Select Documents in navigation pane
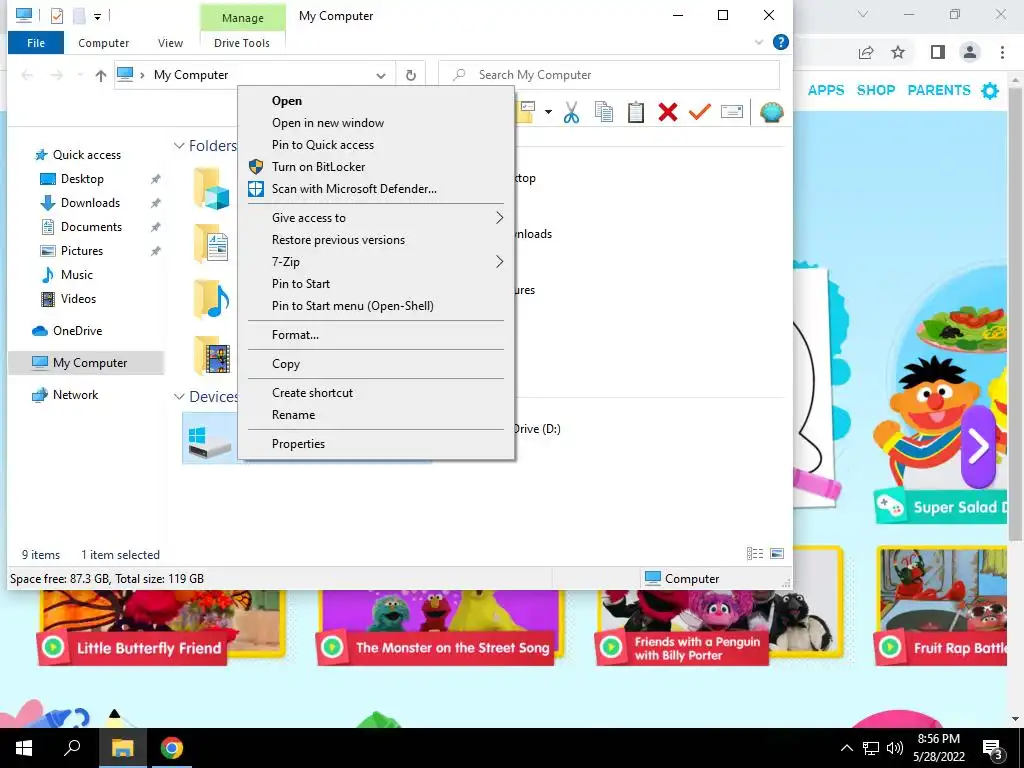Screen dimensions: 1024x768 pyautogui.click(x=91, y=227)
